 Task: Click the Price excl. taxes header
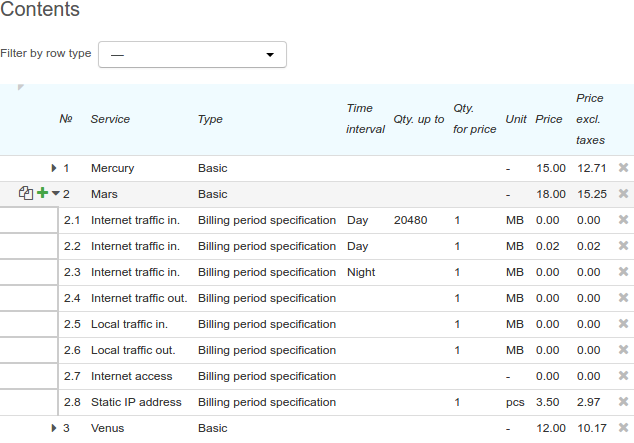(590, 119)
